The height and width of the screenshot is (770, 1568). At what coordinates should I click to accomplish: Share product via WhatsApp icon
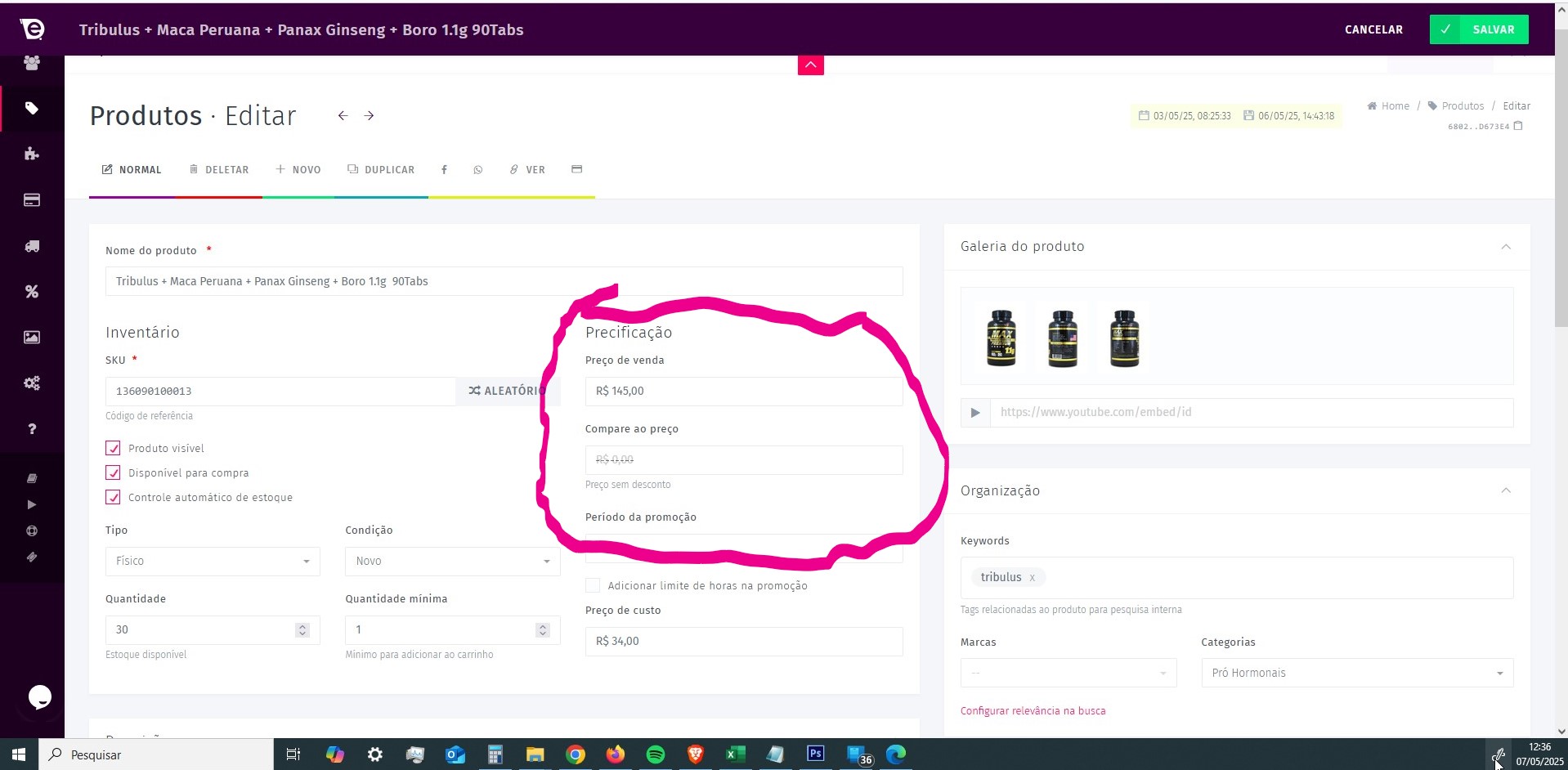tap(478, 170)
